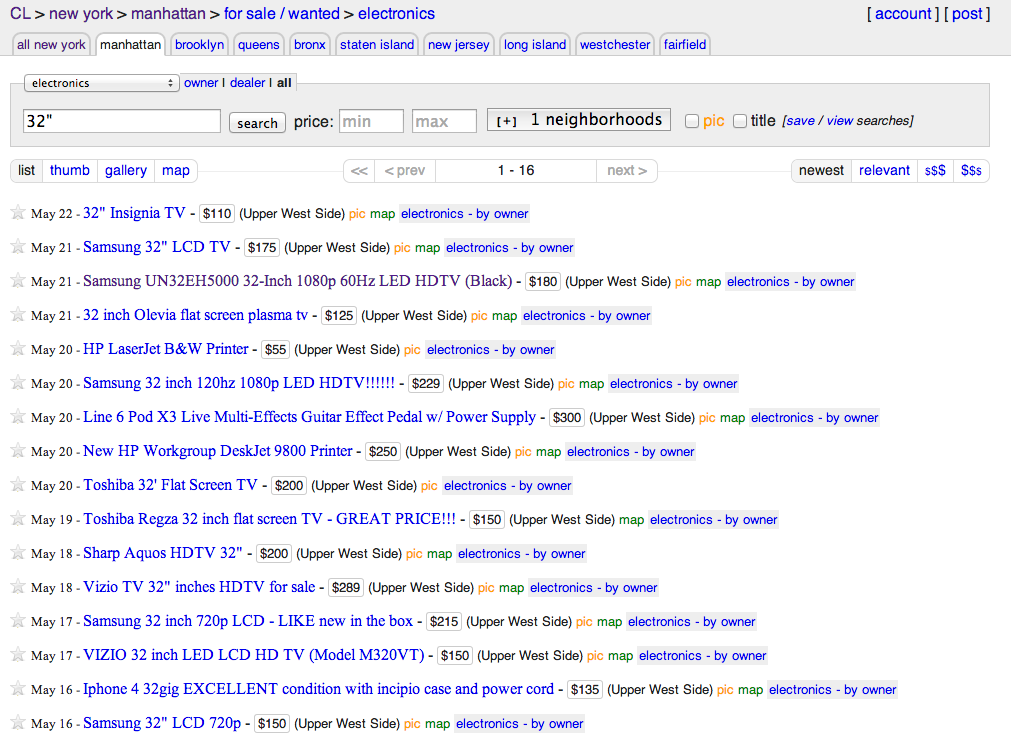Enable the title-only search checkbox
The width and height of the screenshot is (1011, 745).
[740, 121]
